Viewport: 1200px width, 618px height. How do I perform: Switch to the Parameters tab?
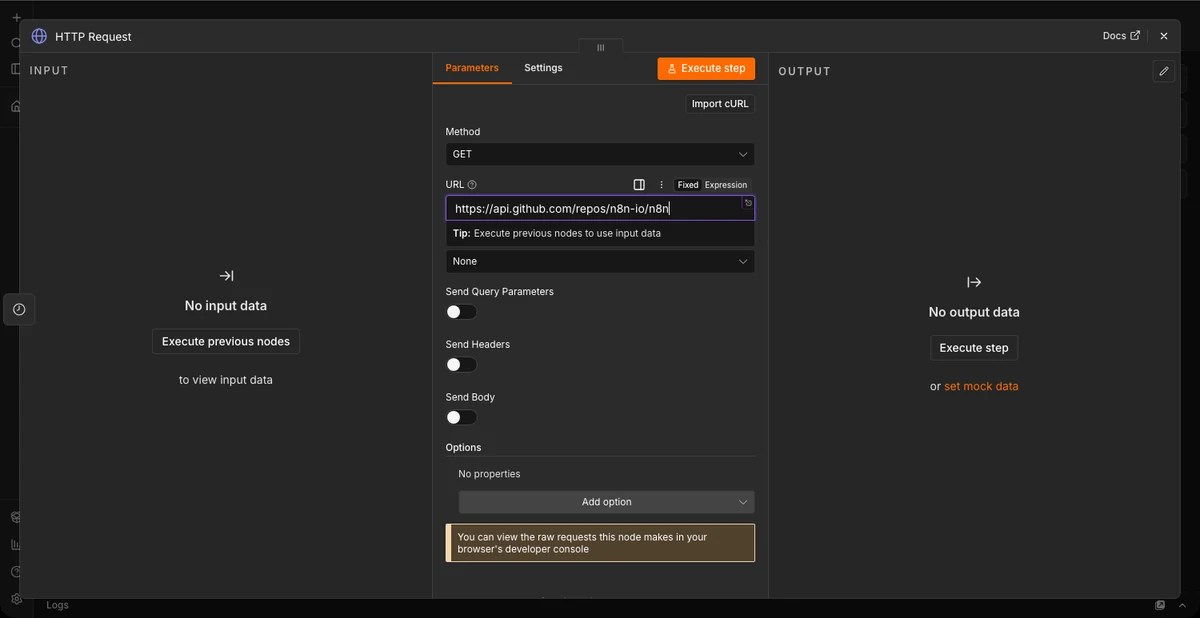pyautogui.click(x=472, y=68)
